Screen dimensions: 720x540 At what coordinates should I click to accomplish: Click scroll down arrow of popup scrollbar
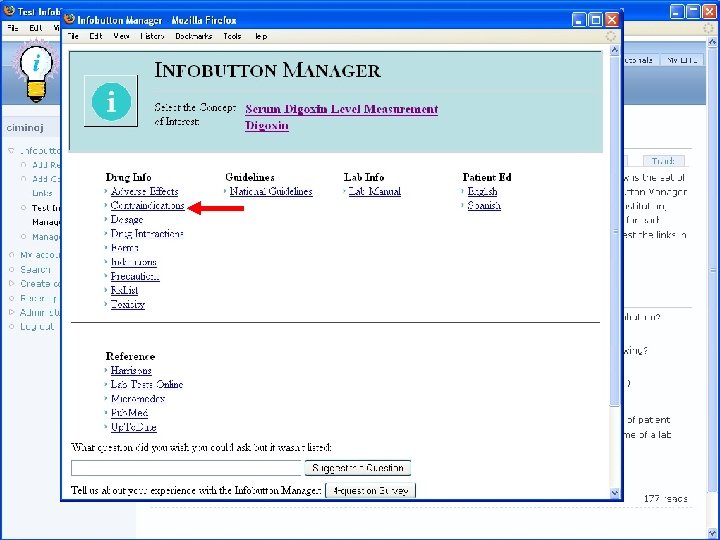pyautogui.click(x=615, y=493)
